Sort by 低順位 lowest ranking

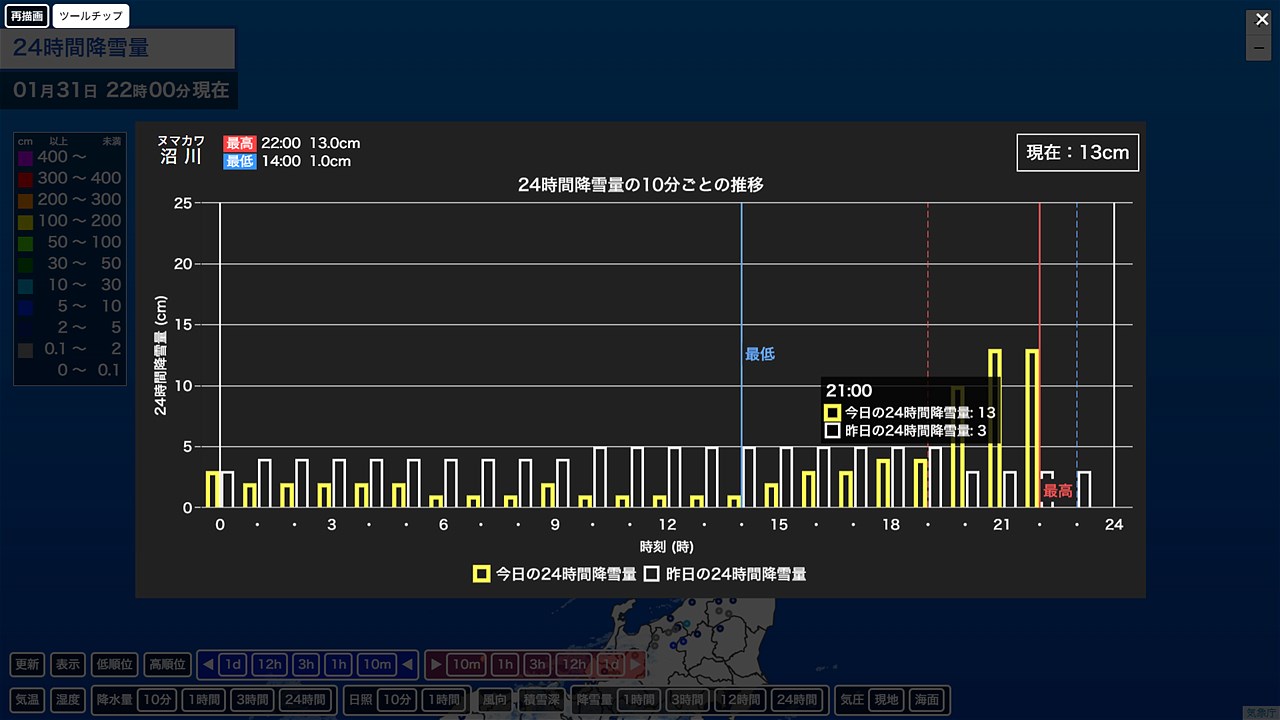(114, 664)
